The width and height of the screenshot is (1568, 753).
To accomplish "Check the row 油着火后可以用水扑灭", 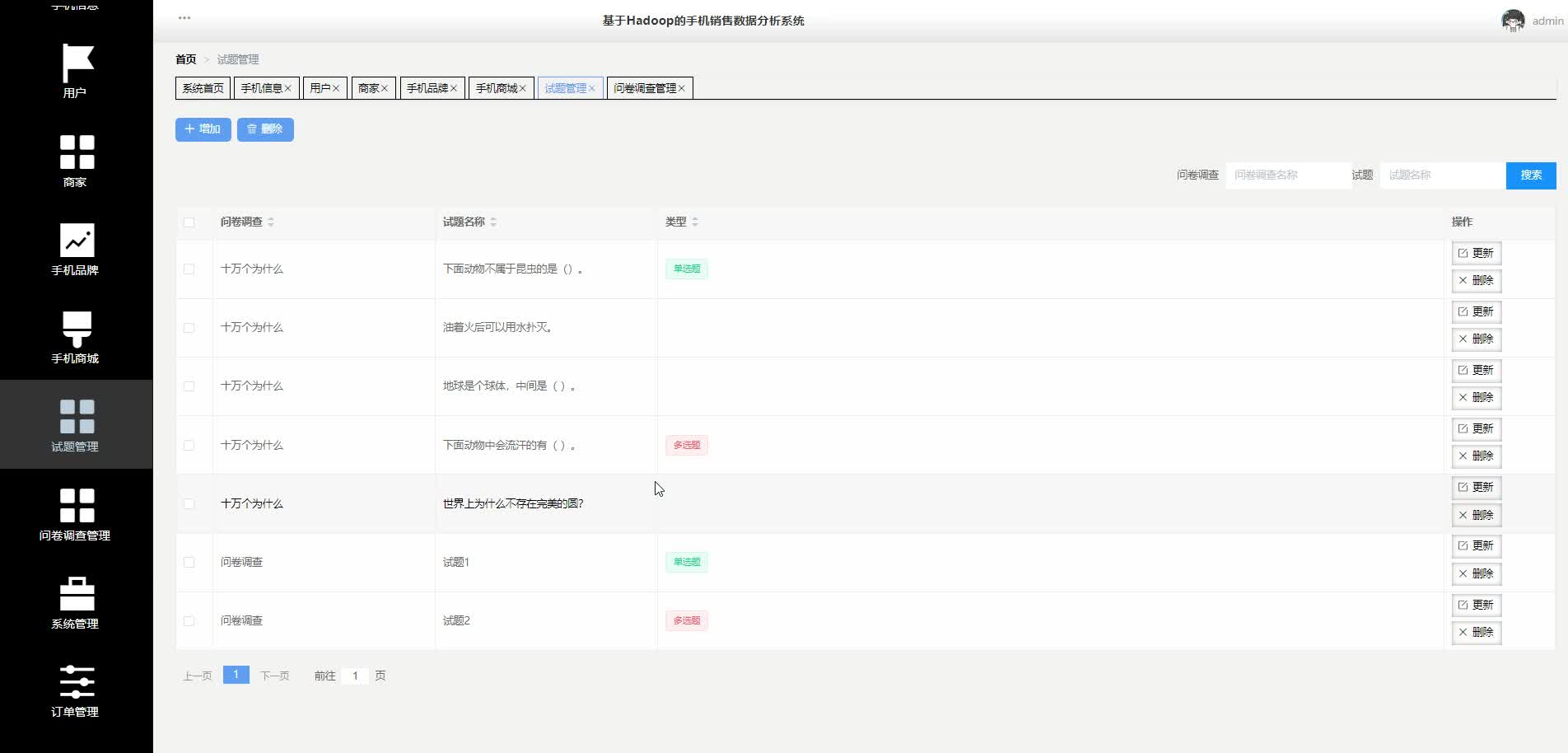I will coord(189,328).
